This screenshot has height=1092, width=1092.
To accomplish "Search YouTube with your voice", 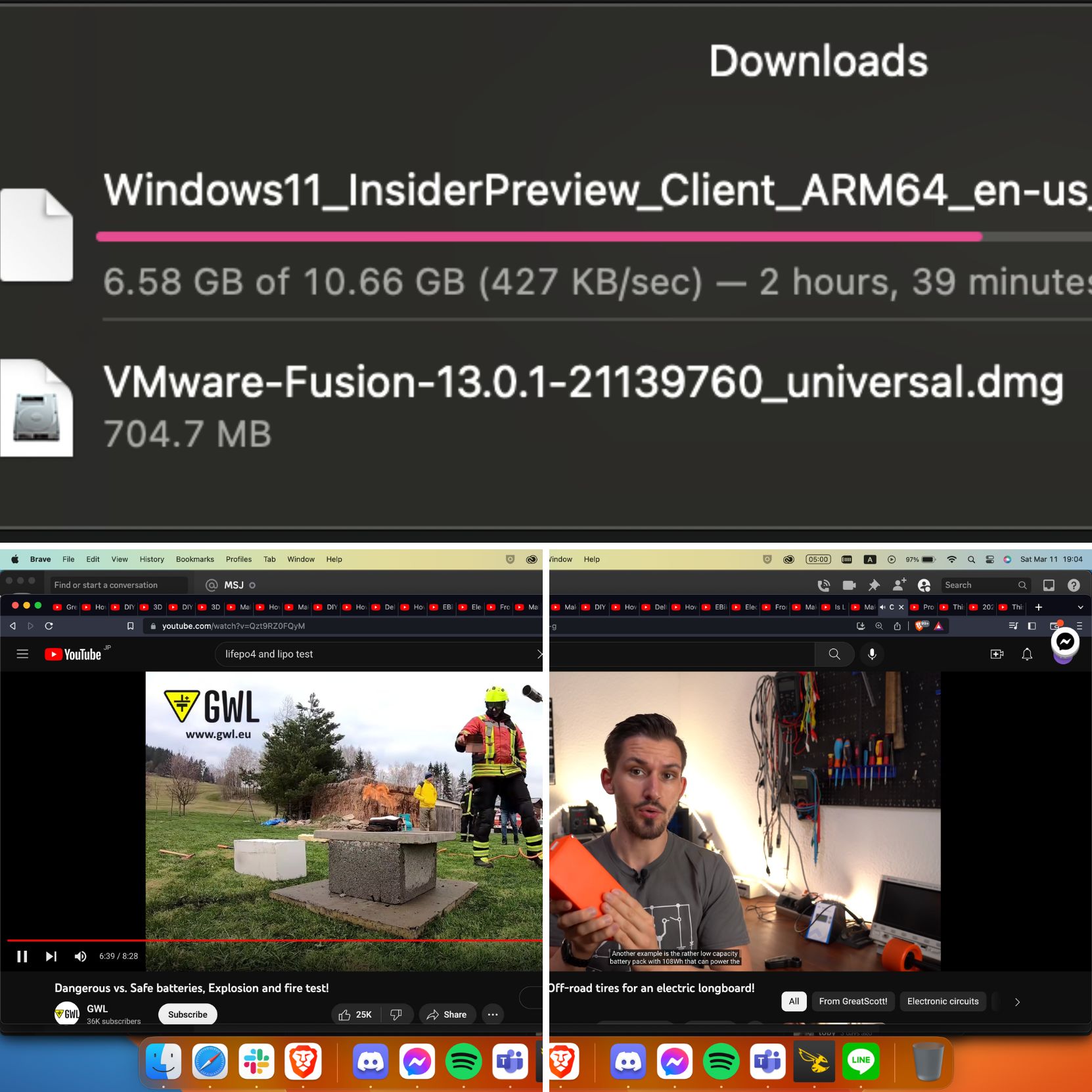I will (872, 654).
